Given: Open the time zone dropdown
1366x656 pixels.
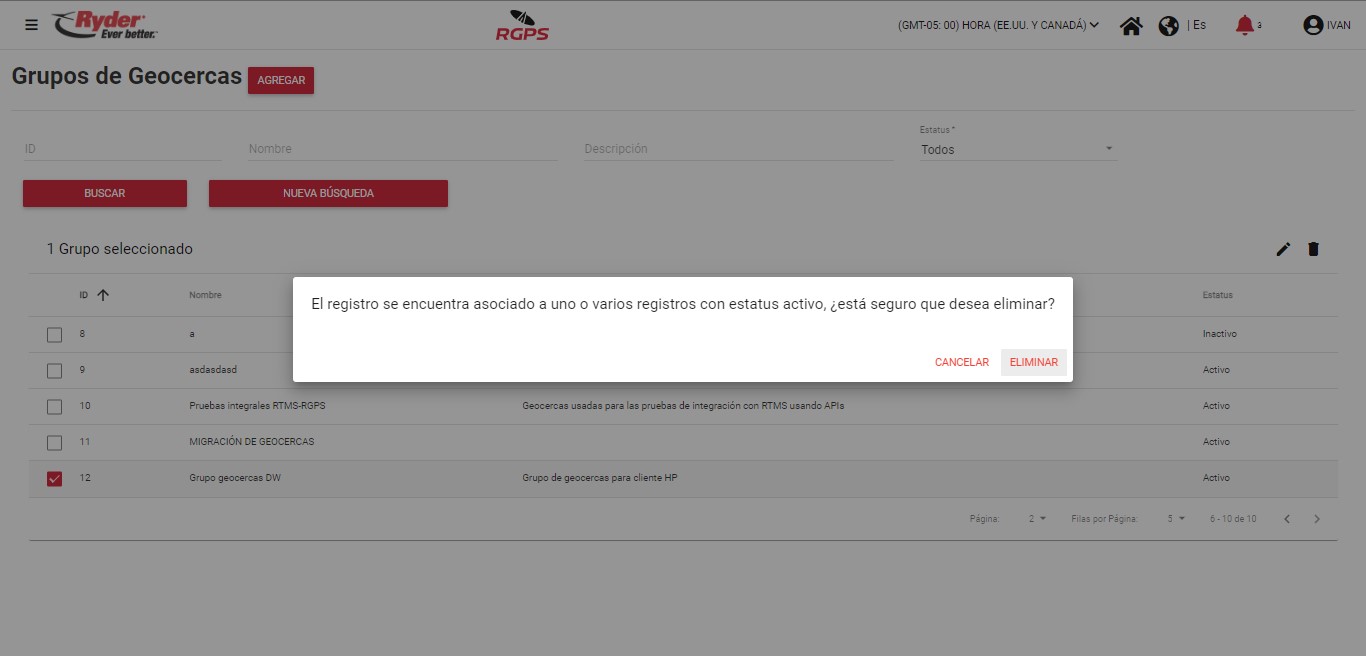Looking at the screenshot, I should [x=998, y=26].
